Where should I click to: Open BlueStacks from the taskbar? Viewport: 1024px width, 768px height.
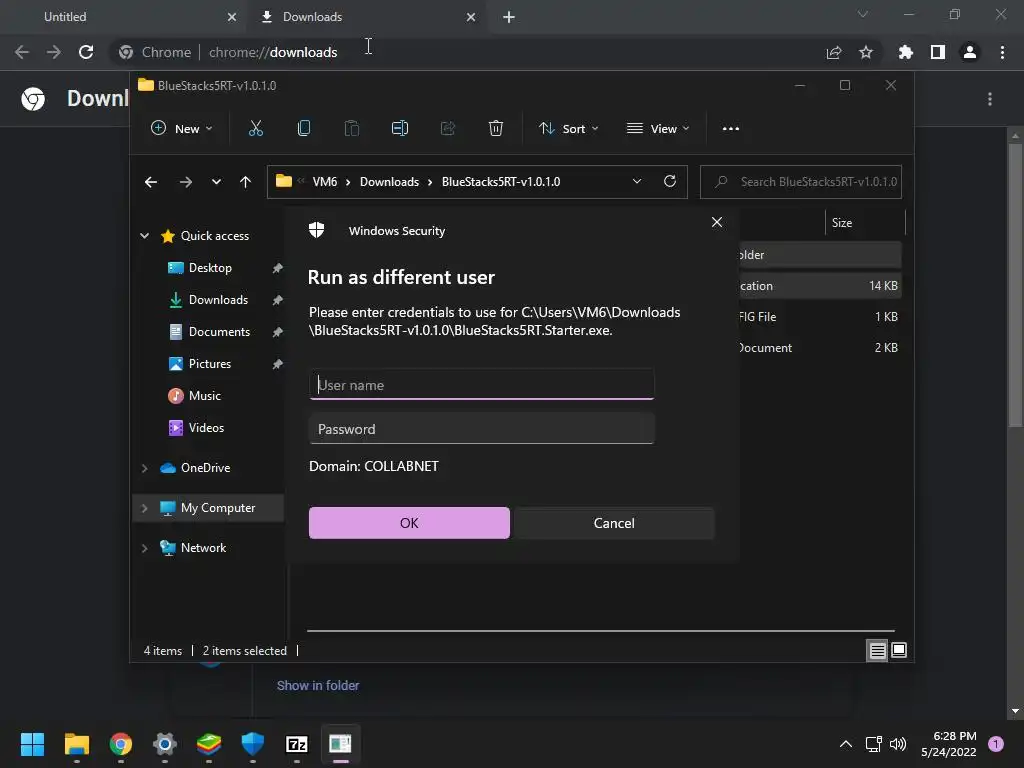[209, 744]
